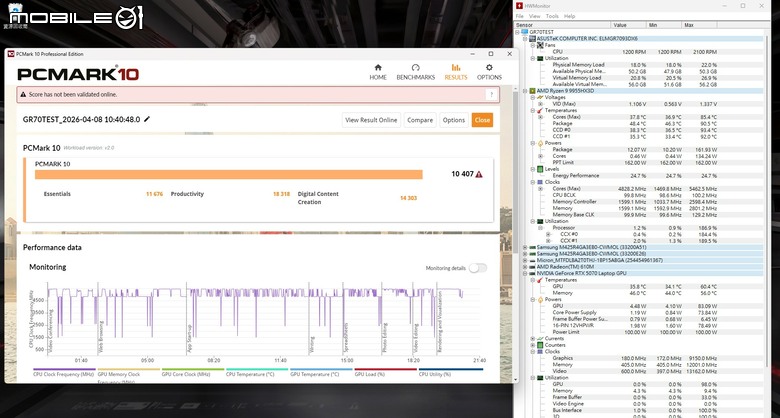Collapse the AMD Ryzen 9 9955HX3D node

(525, 91)
